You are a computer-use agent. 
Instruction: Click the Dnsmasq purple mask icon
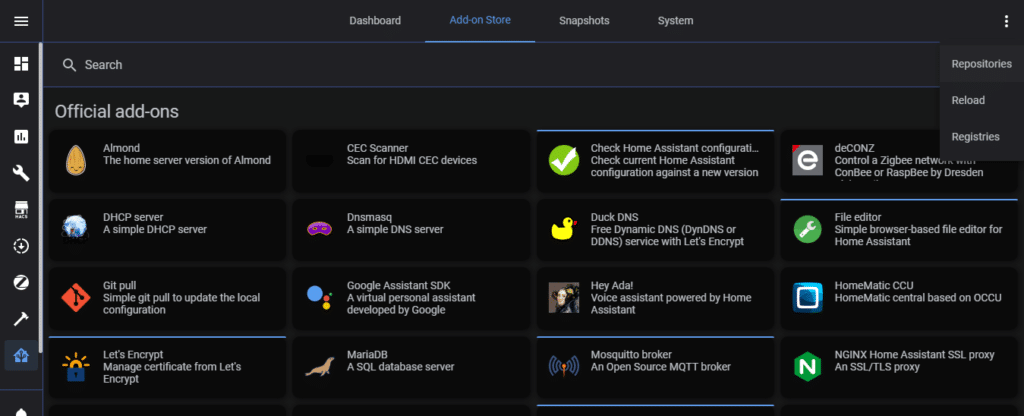319,229
